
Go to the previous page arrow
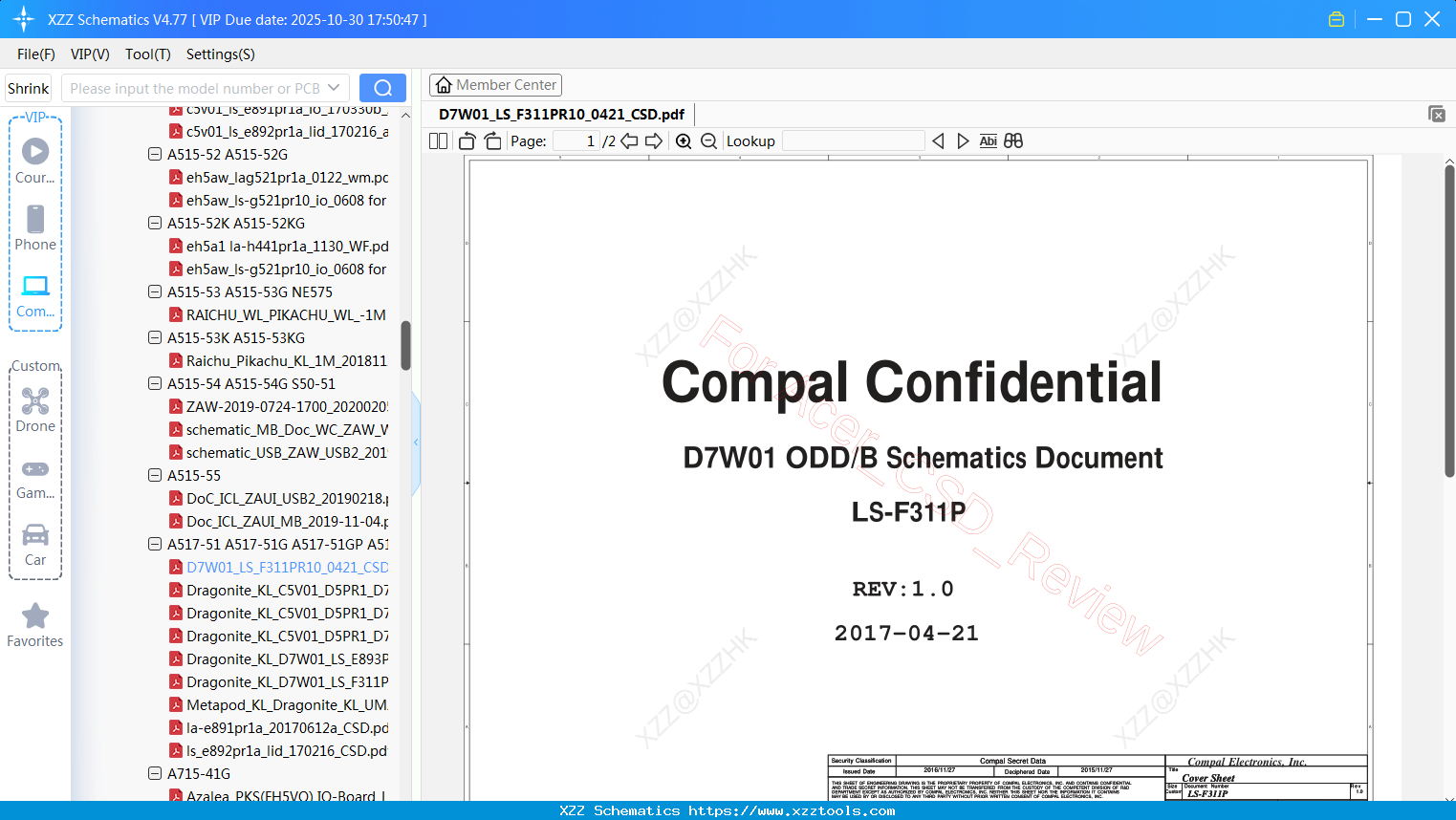click(629, 141)
